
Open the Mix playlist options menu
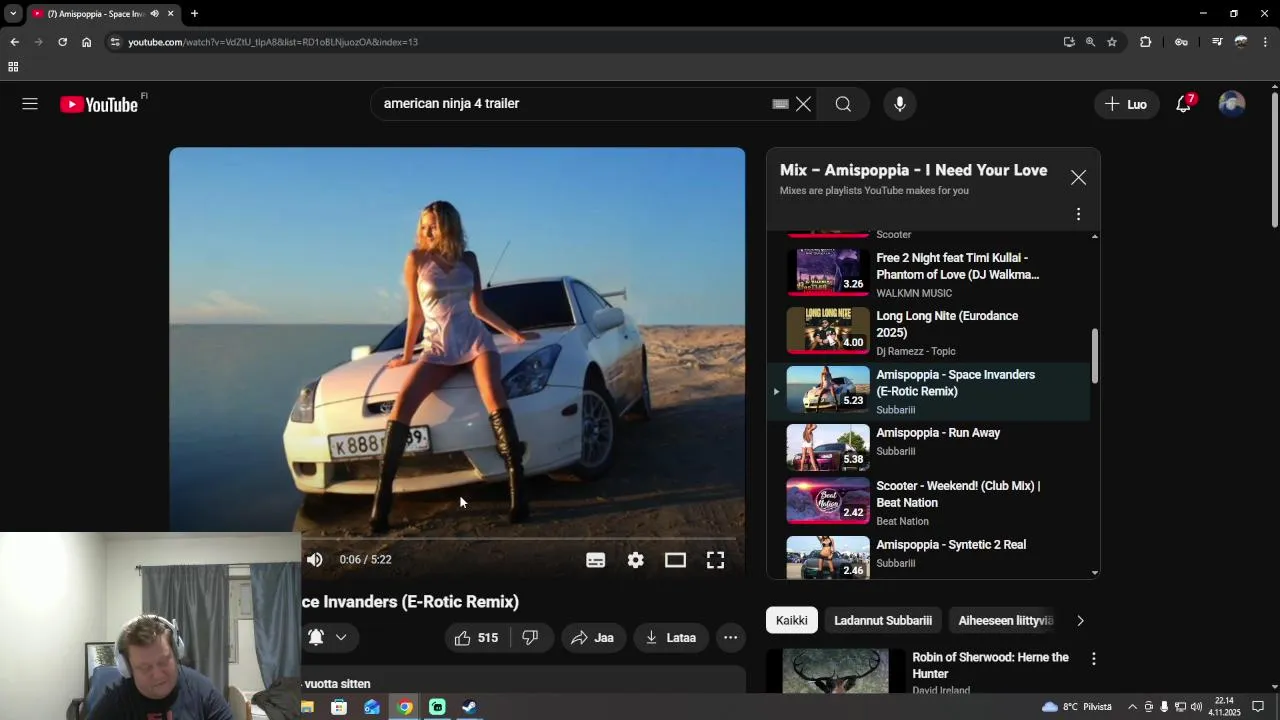[1078, 214]
